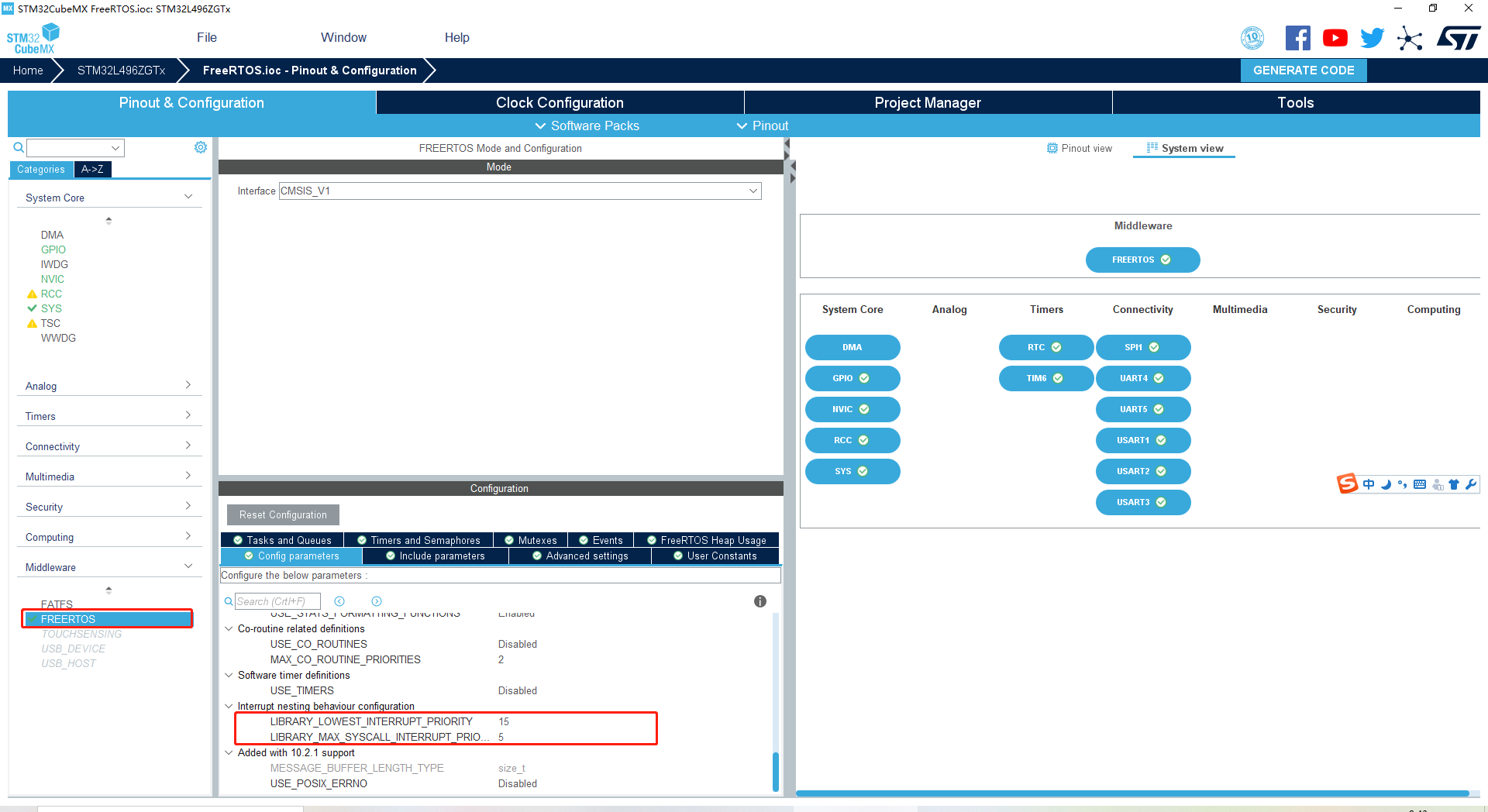Open the settings gear in categories panel
The image size is (1488, 812).
201,147
